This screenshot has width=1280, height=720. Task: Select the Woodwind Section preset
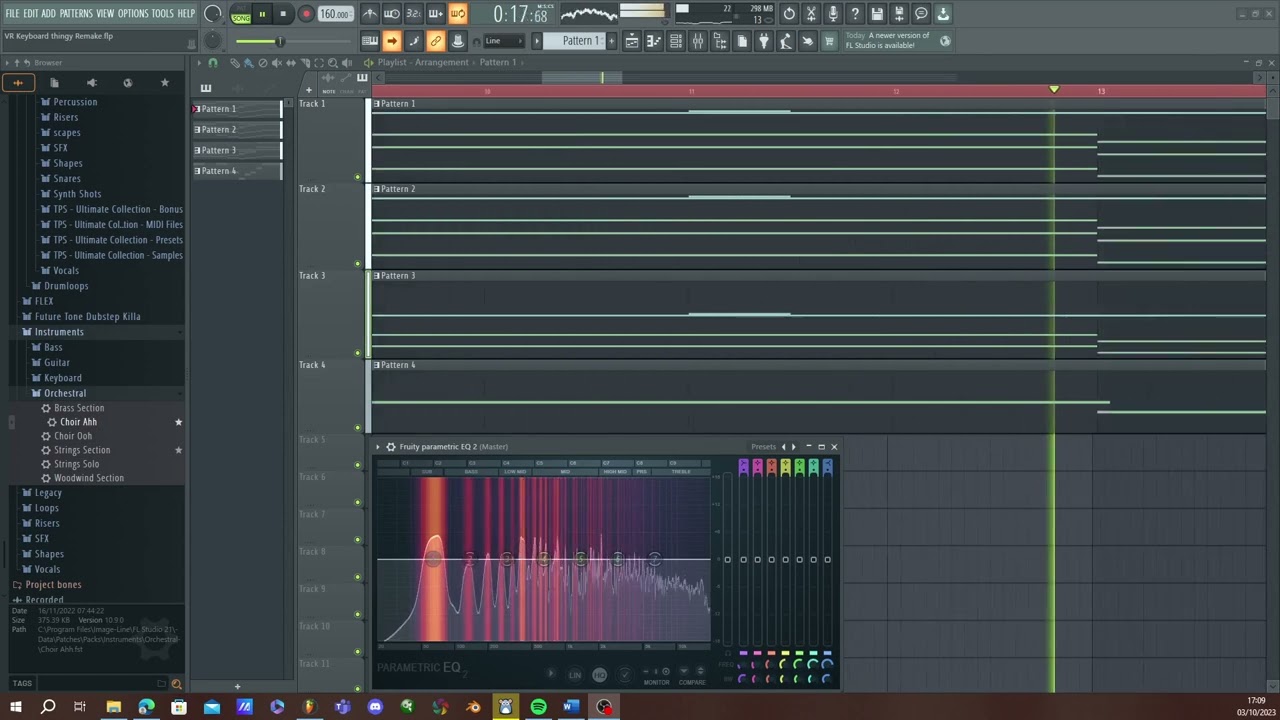tap(89, 478)
